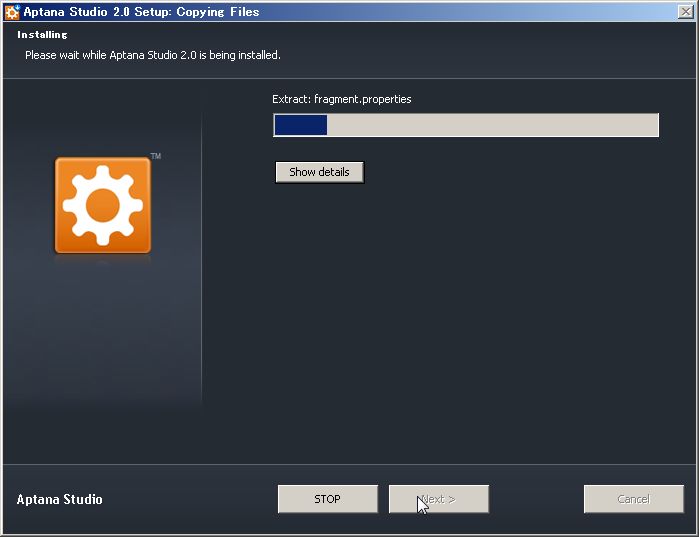Viewport: 699px width, 537px height.
Task: Click the 'Installing' header text
Action: click(42, 35)
